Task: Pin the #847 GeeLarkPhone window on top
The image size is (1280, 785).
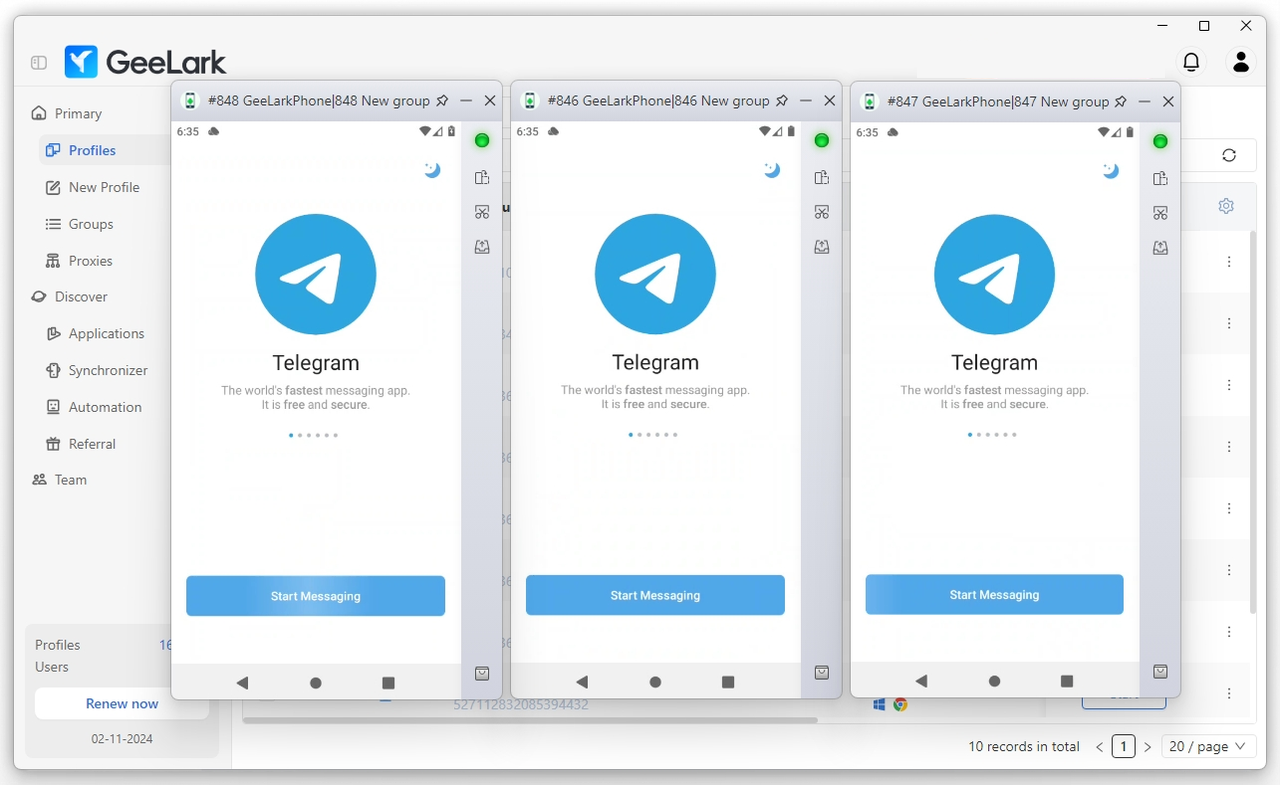Action: pos(1121,101)
